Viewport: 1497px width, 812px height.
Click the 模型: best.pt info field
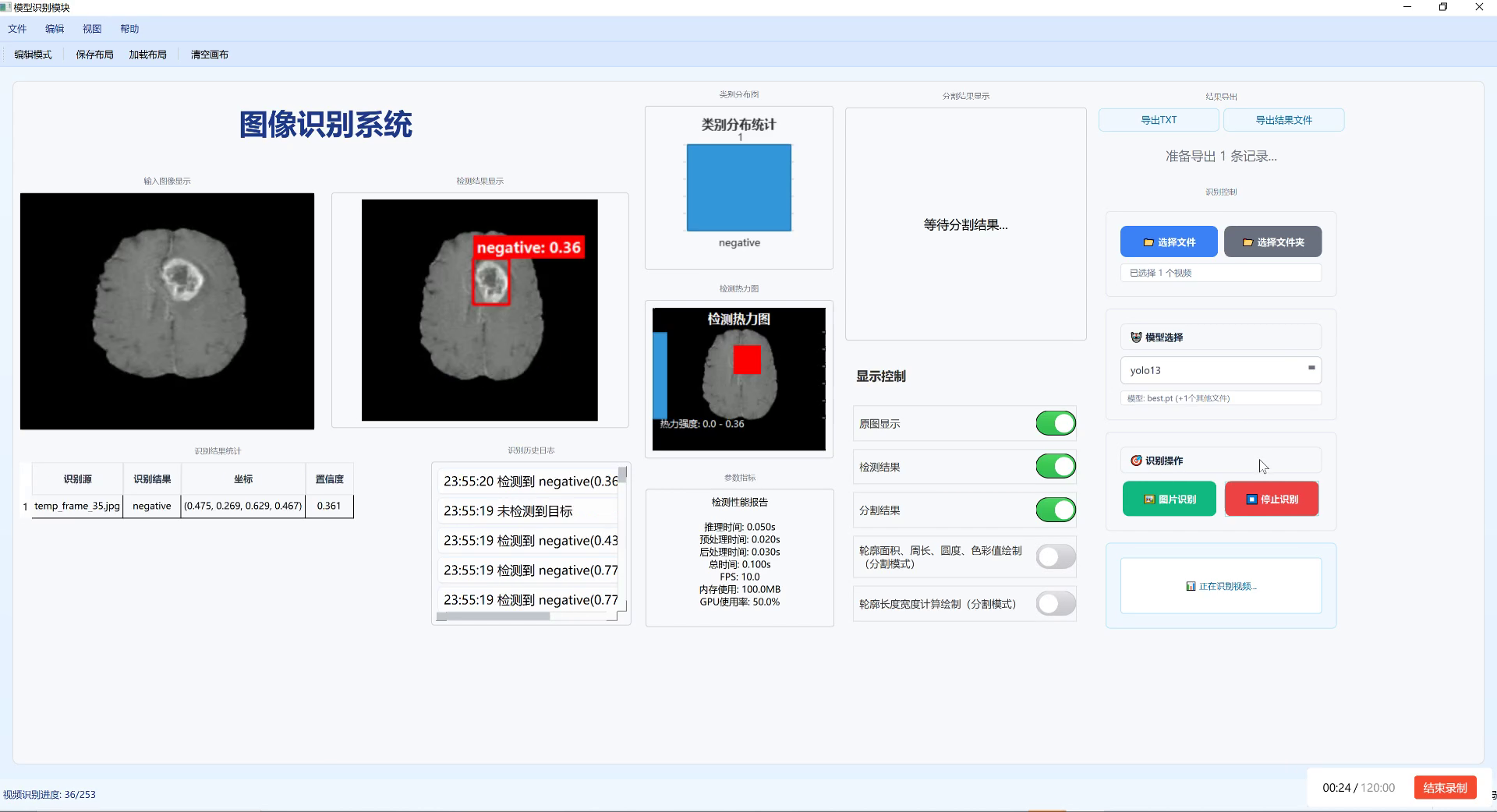click(1220, 398)
